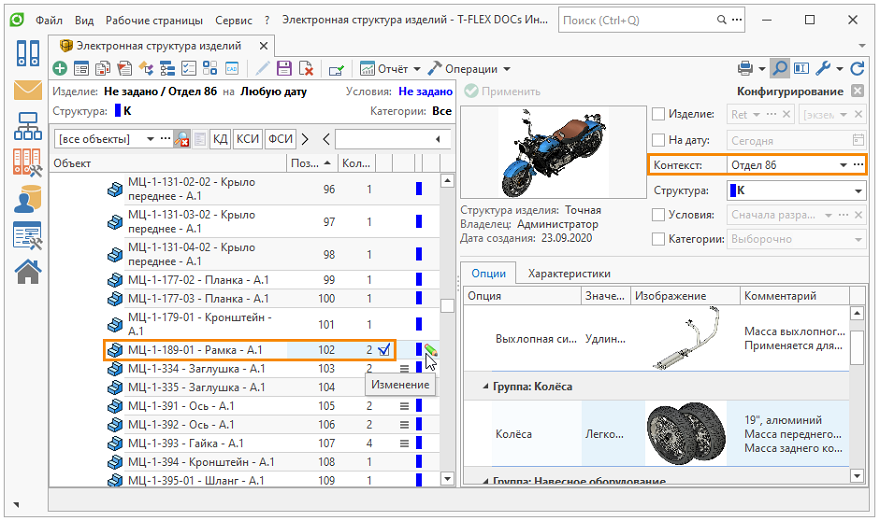Open the Отчёт dropdown menu
This screenshot has height=521, width=880.
click(x=392, y=69)
